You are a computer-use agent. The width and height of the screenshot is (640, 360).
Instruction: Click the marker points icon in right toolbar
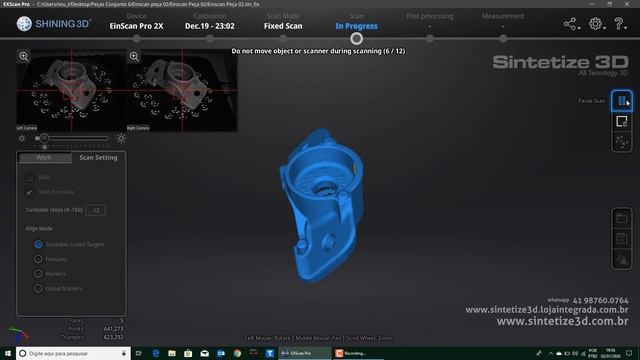(622, 142)
